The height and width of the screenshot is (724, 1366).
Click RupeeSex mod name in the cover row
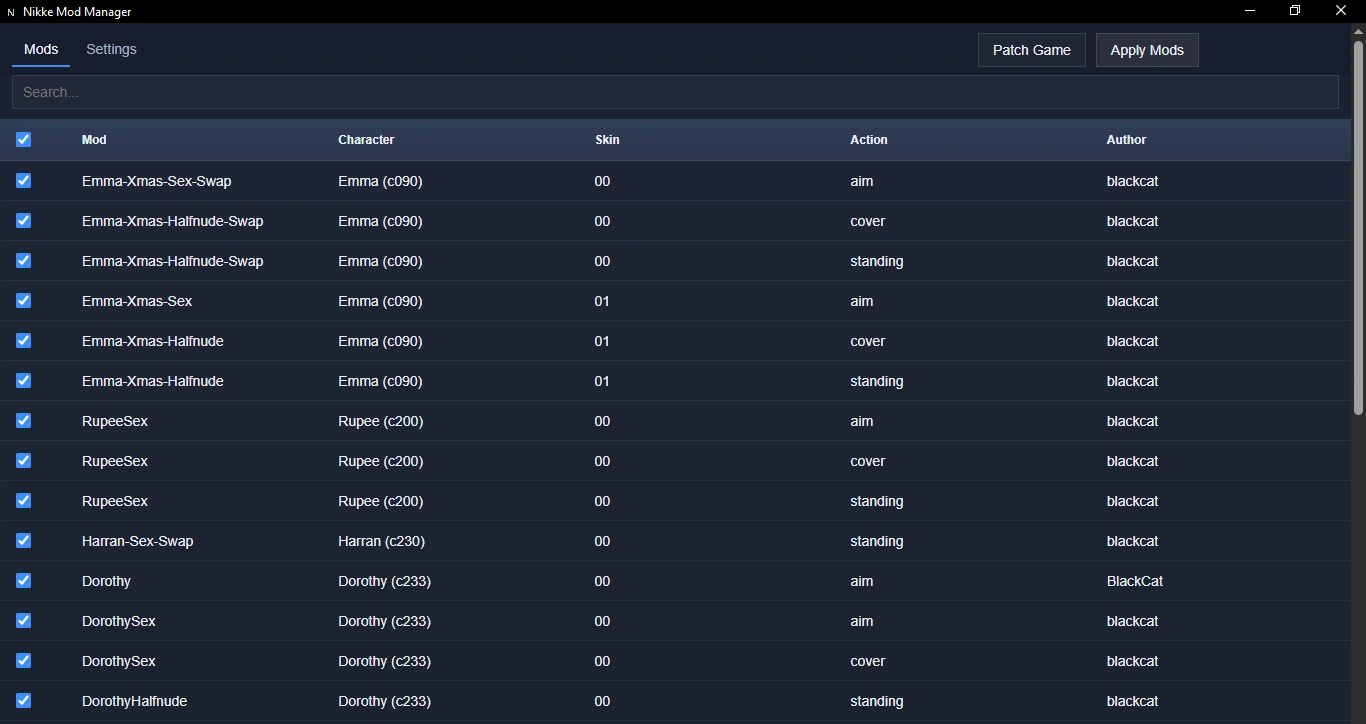115,461
